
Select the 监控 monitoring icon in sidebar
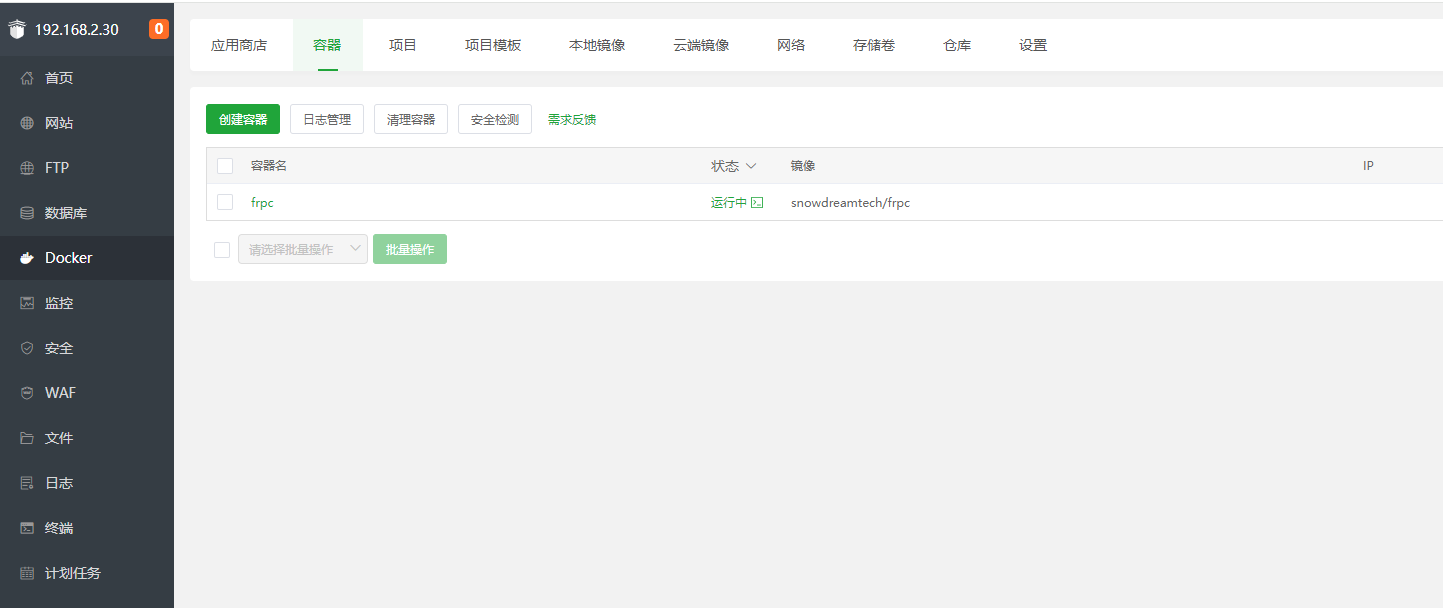pos(26,302)
